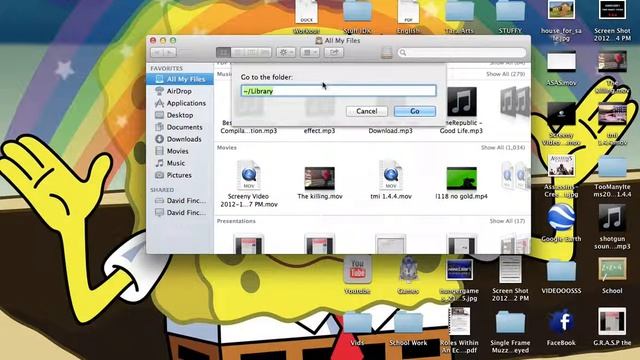This screenshot has width=640, height=360.
Task: Select All My Files in sidebar
Action: coord(180,79)
